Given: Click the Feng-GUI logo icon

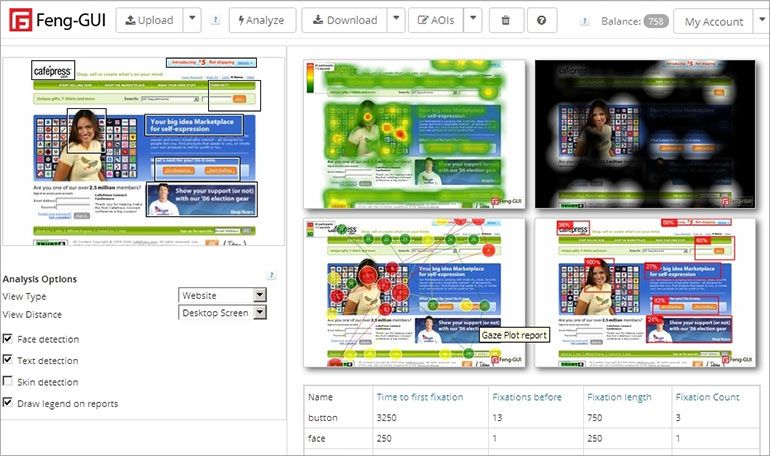Looking at the screenshot, I should [19, 20].
